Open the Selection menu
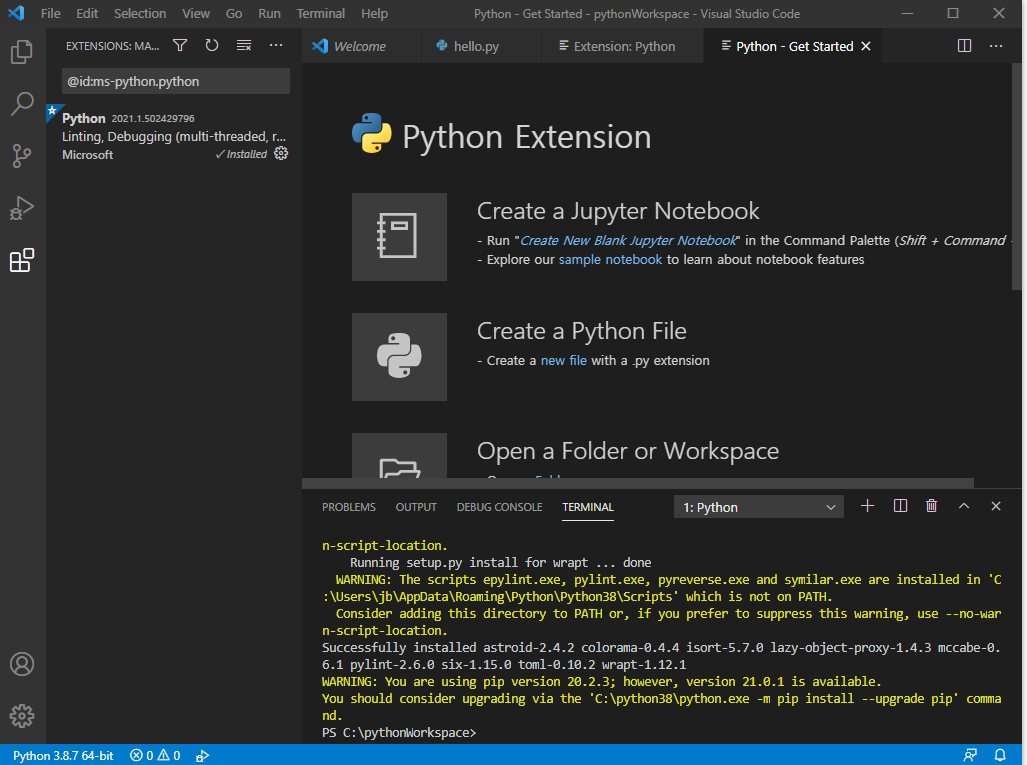1027x765 pixels. pyautogui.click(x=140, y=13)
